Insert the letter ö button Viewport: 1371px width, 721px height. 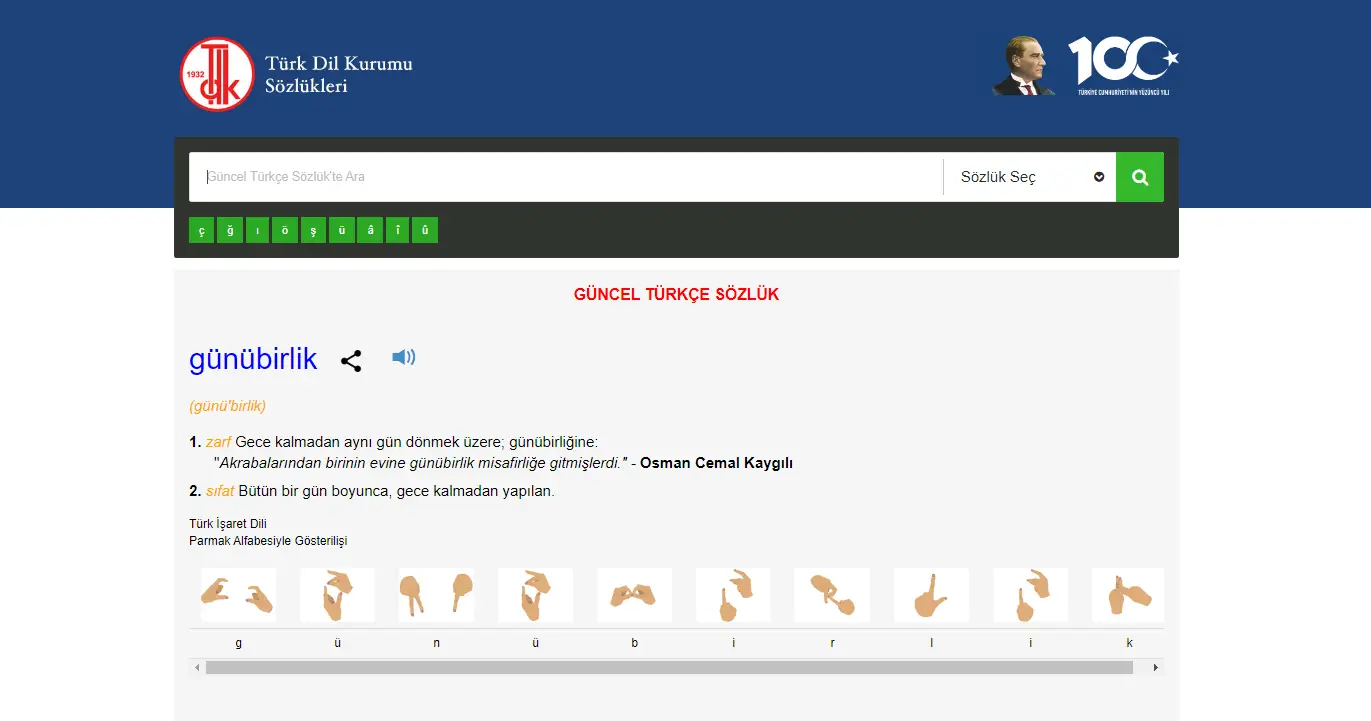(x=285, y=231)
